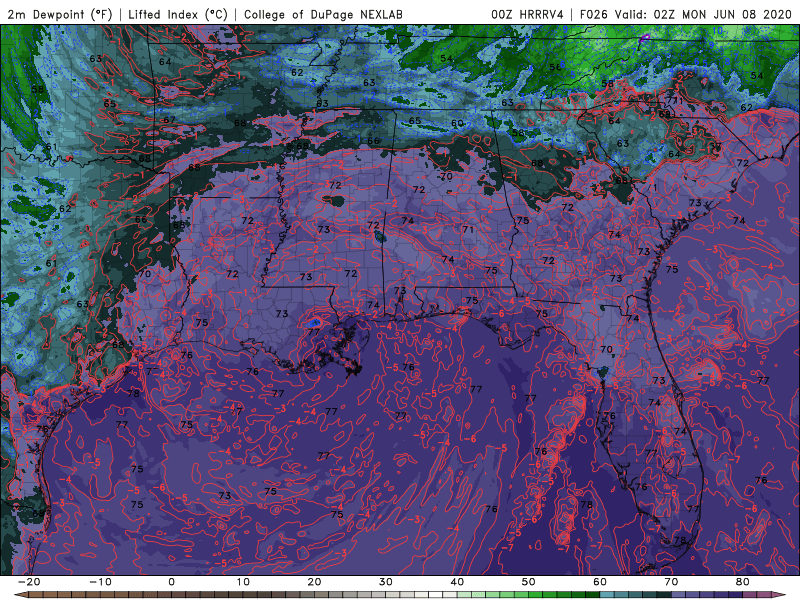800x600 pixels.
Task: Click the 80 label on the color scale
Action: point(743,582)
